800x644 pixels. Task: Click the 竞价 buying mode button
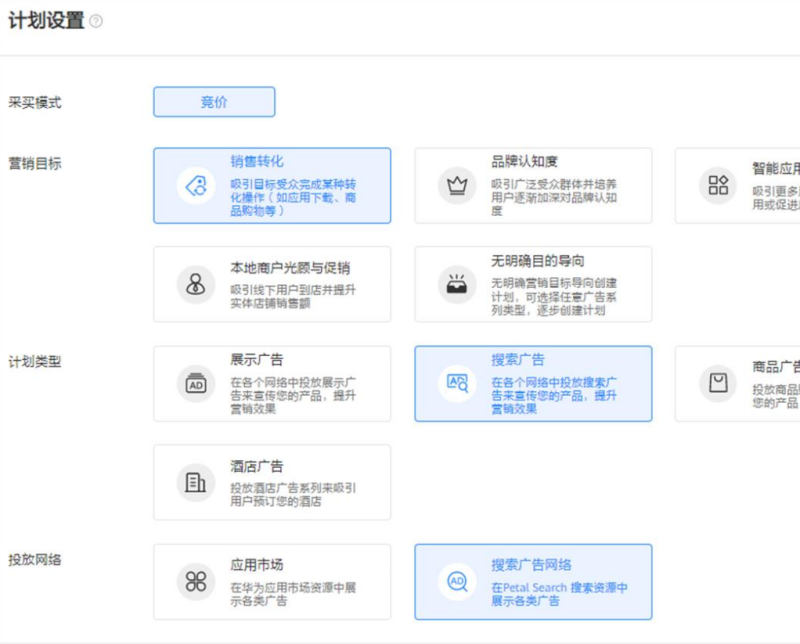coord(214,101)
